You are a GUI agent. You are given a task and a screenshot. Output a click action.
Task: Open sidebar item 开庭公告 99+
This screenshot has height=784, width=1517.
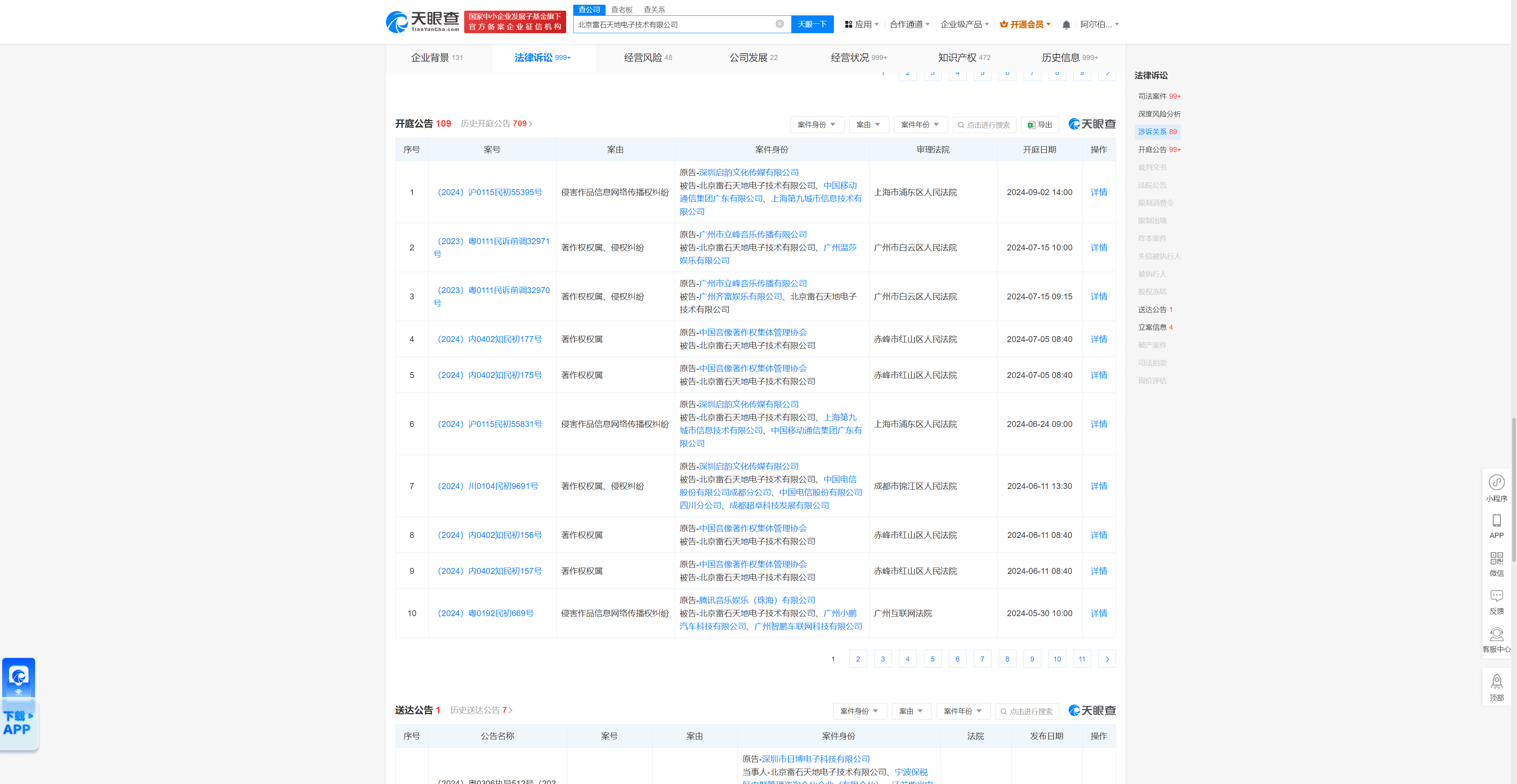1159,150
